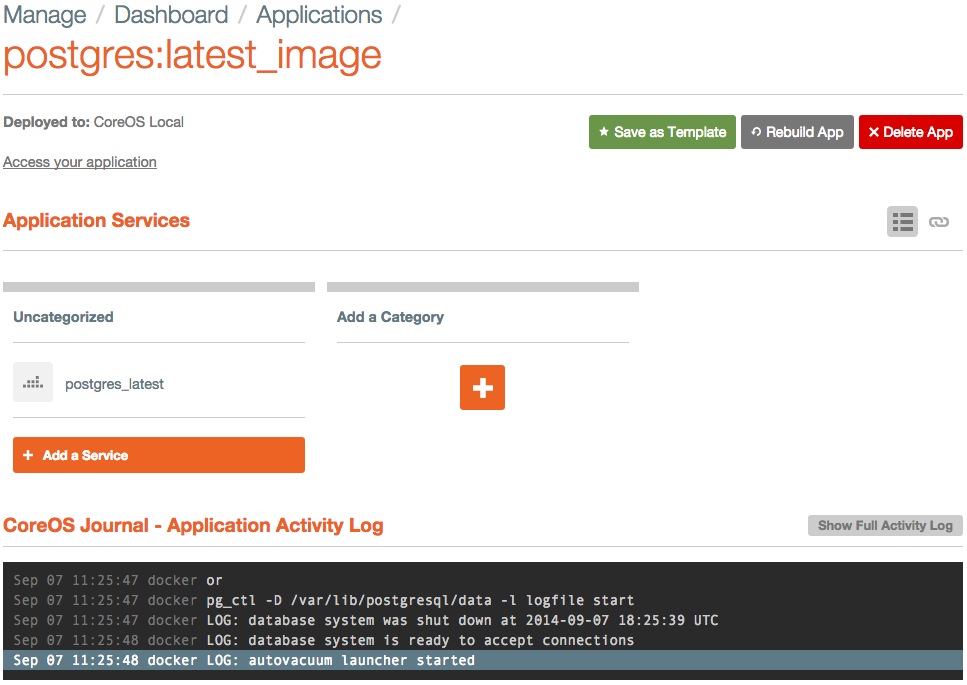
Task: Rebuild the postgres app
Action: [797, 131]
